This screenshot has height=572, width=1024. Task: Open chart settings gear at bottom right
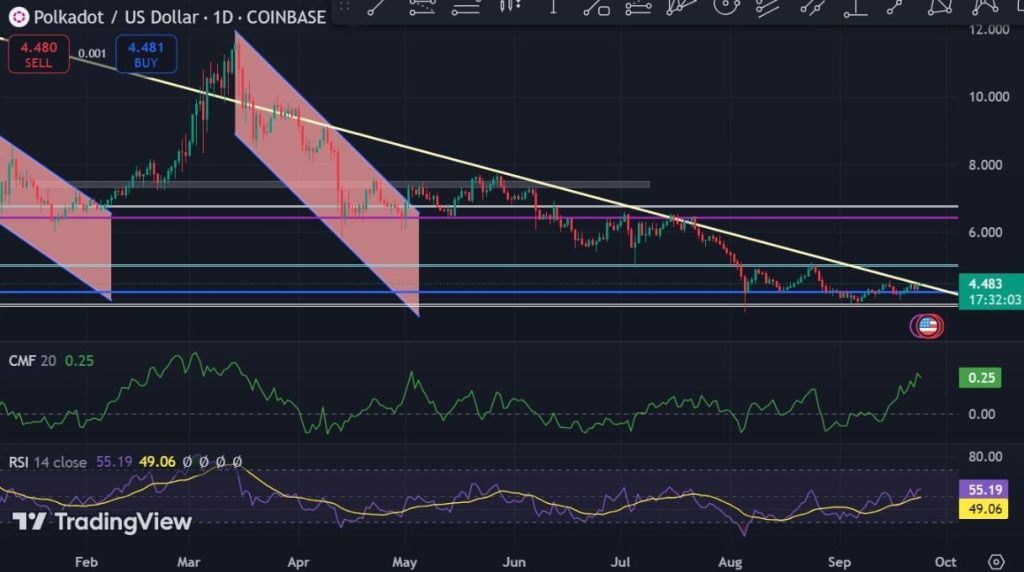(995, 562)
